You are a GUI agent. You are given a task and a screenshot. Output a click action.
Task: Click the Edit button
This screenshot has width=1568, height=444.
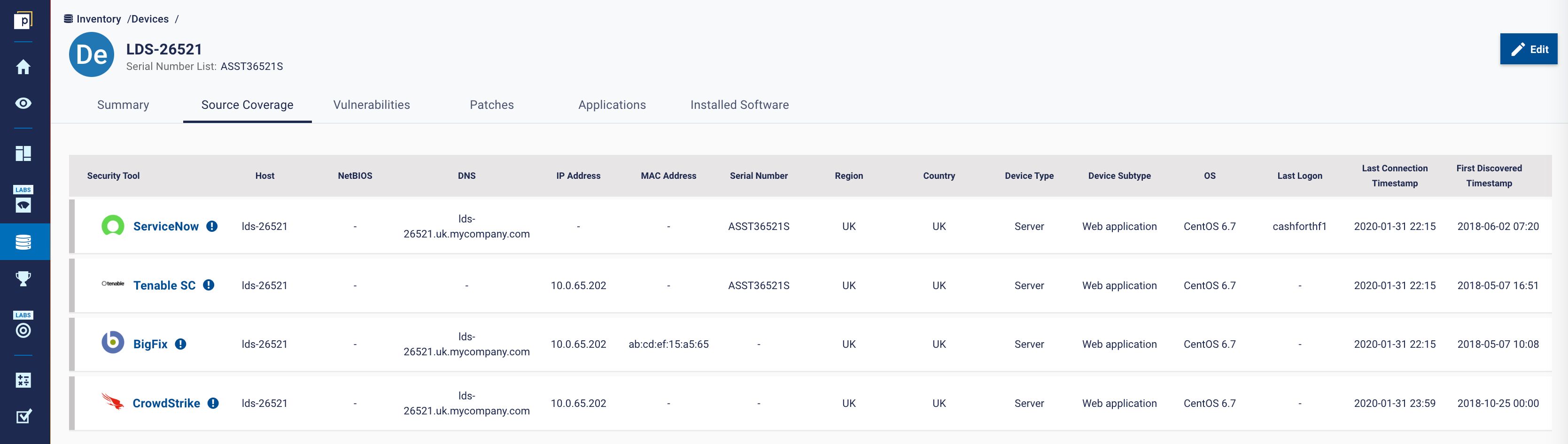[x=1529, y=49]
